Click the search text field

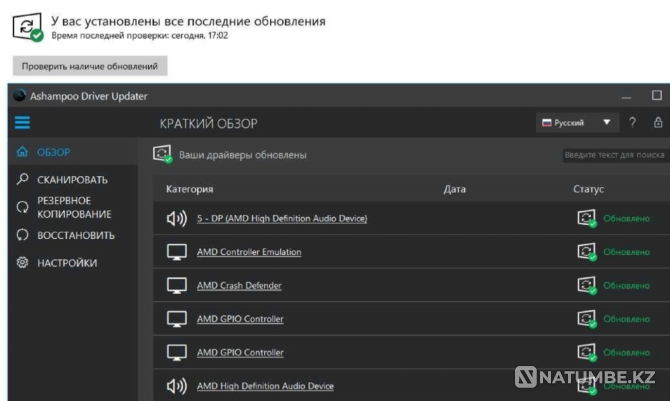coord(616,155)
